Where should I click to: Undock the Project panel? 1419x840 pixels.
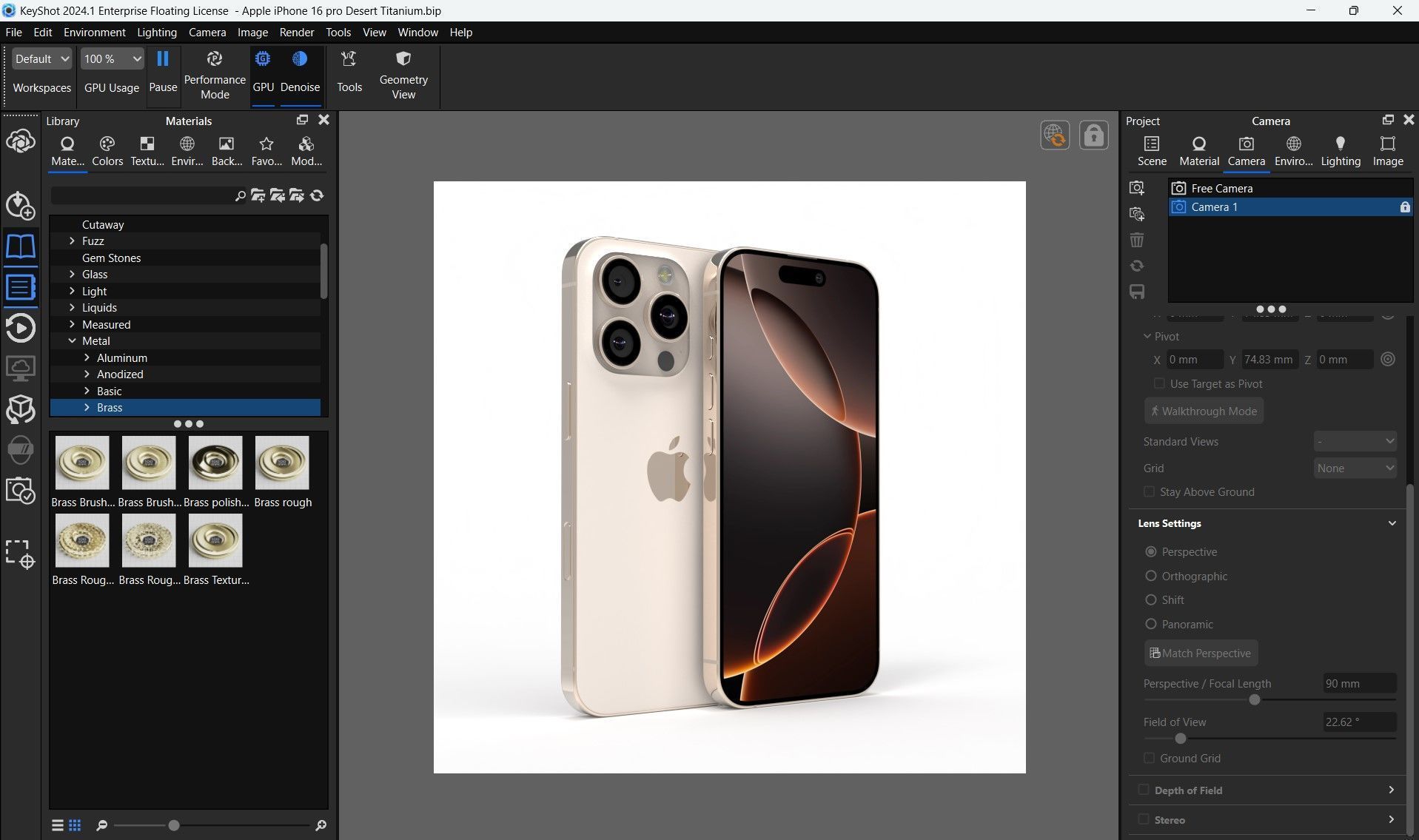tap(1387, 120)
